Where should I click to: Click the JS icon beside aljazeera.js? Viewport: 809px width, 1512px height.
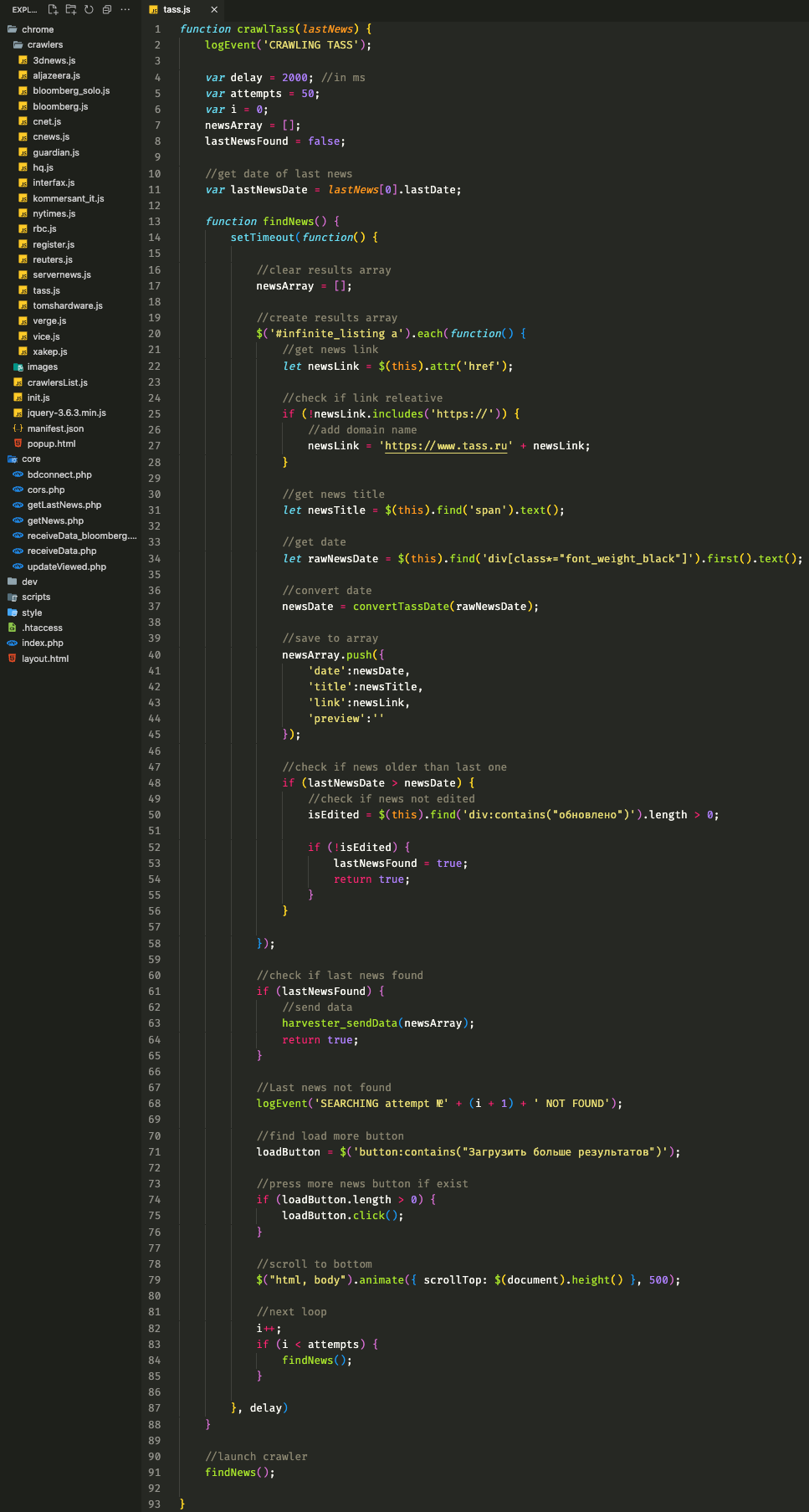coord(23,75)
